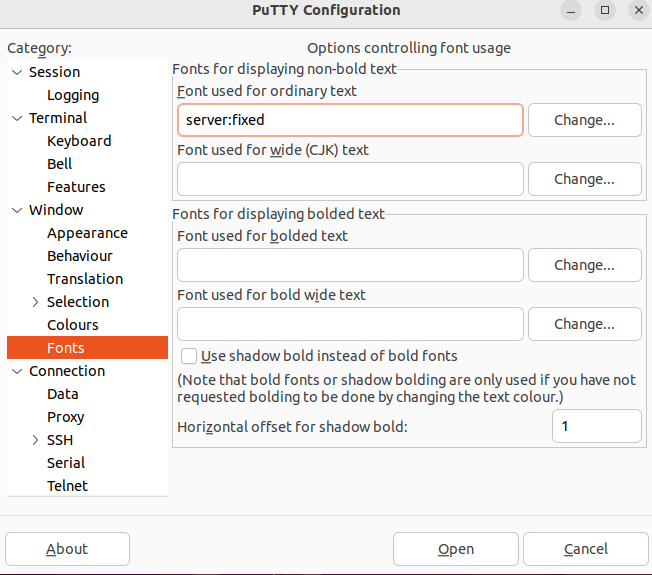
Task: Expand the SSH subcategory
Action: (x=36, y=440)
